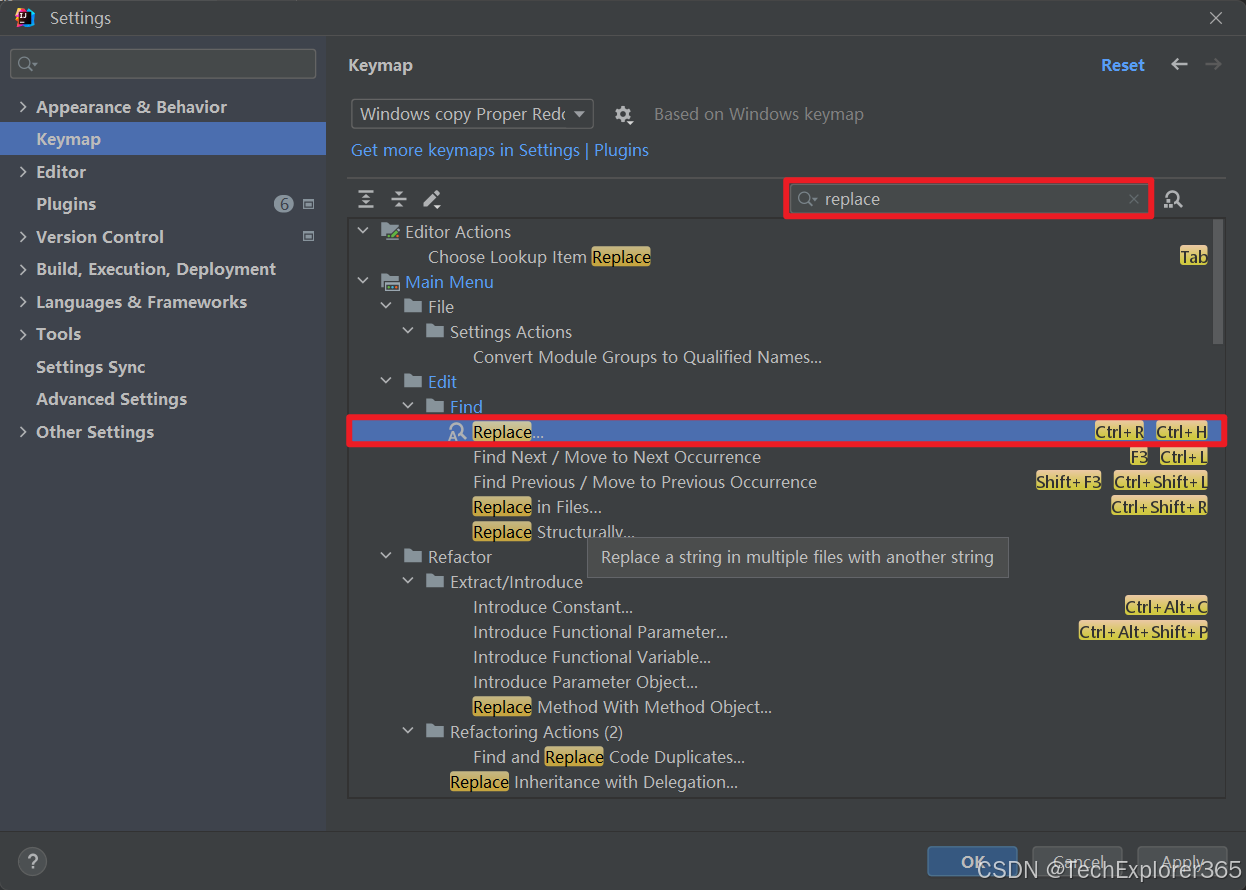1246x890 pixels.
Task: Clear the replace search text
Action: [1134, 199]
